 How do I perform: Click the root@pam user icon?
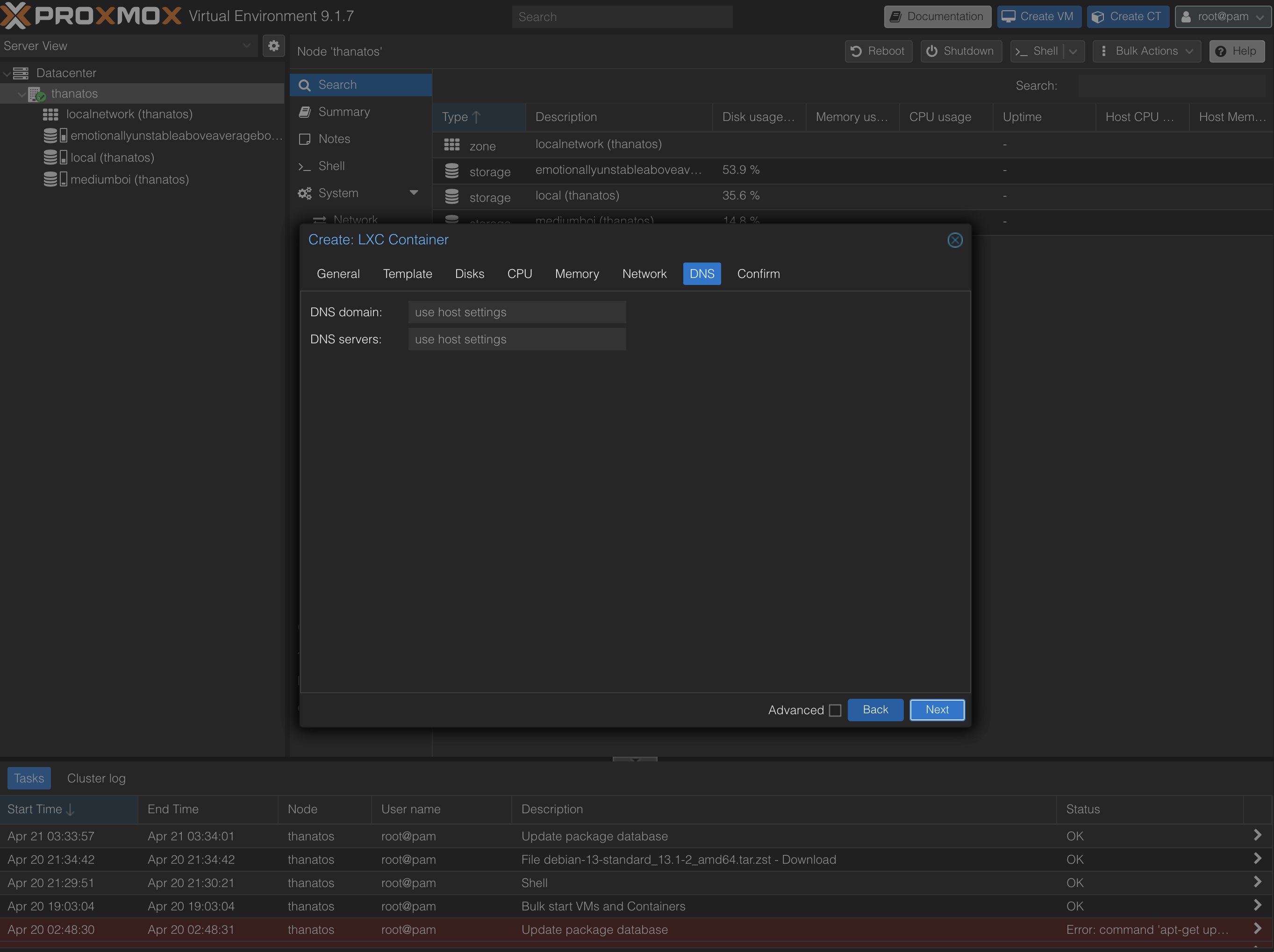coord(1187,17)
